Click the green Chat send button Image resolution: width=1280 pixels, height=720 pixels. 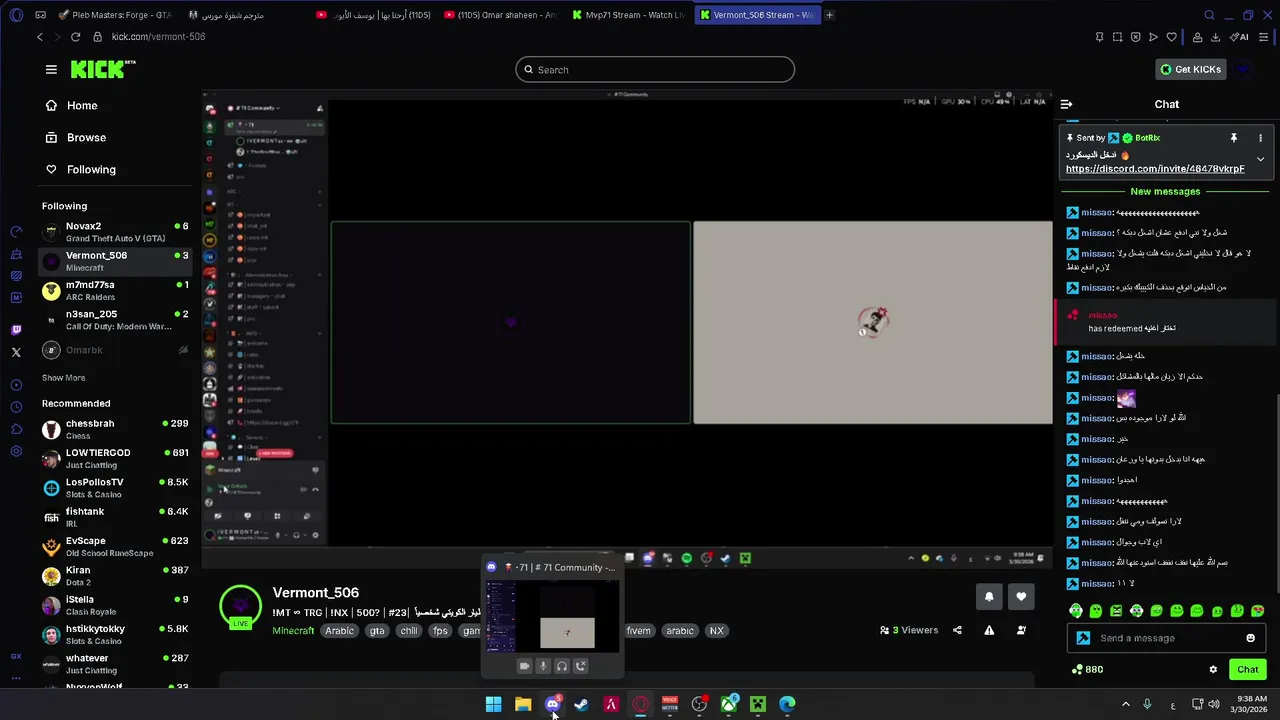click(1247, 670)
